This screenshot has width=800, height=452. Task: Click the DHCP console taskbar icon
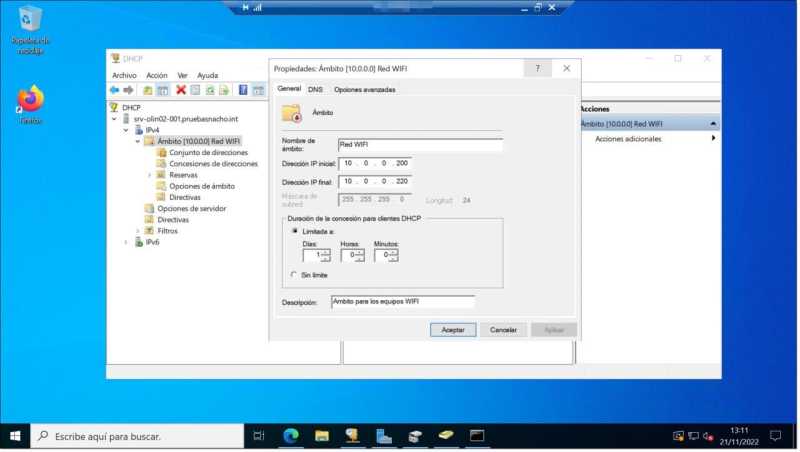click(x=353, y=436)
